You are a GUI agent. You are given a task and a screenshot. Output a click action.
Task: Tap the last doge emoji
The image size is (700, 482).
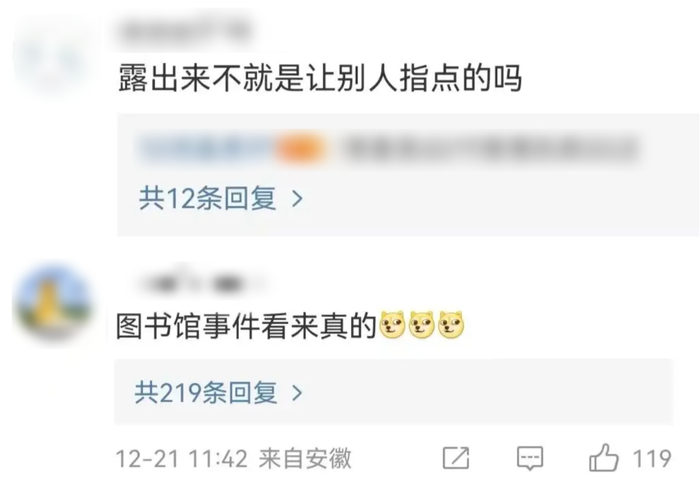click(x=451, y=324)
